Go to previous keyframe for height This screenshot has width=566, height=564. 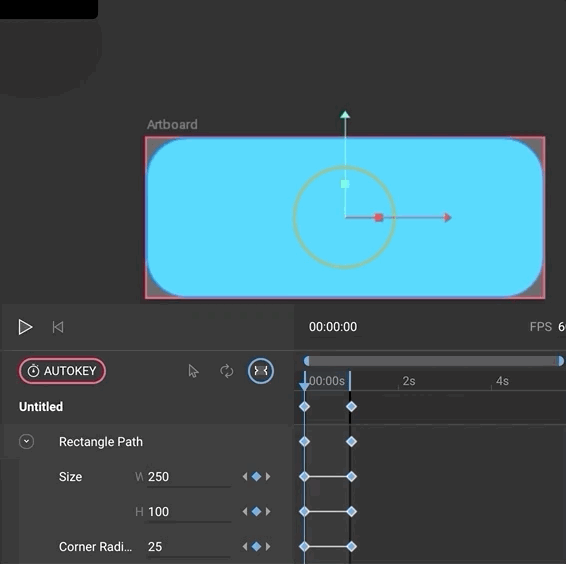[x=245, y=511]
